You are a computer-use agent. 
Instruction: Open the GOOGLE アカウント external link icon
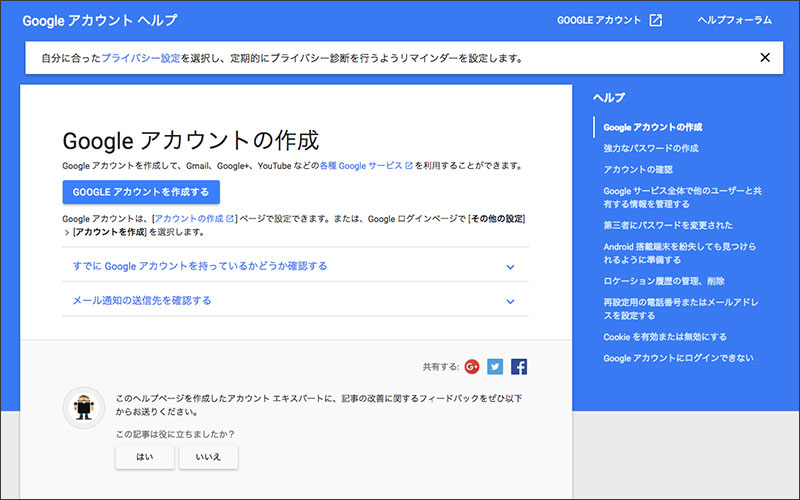click(x=655, y=20)
